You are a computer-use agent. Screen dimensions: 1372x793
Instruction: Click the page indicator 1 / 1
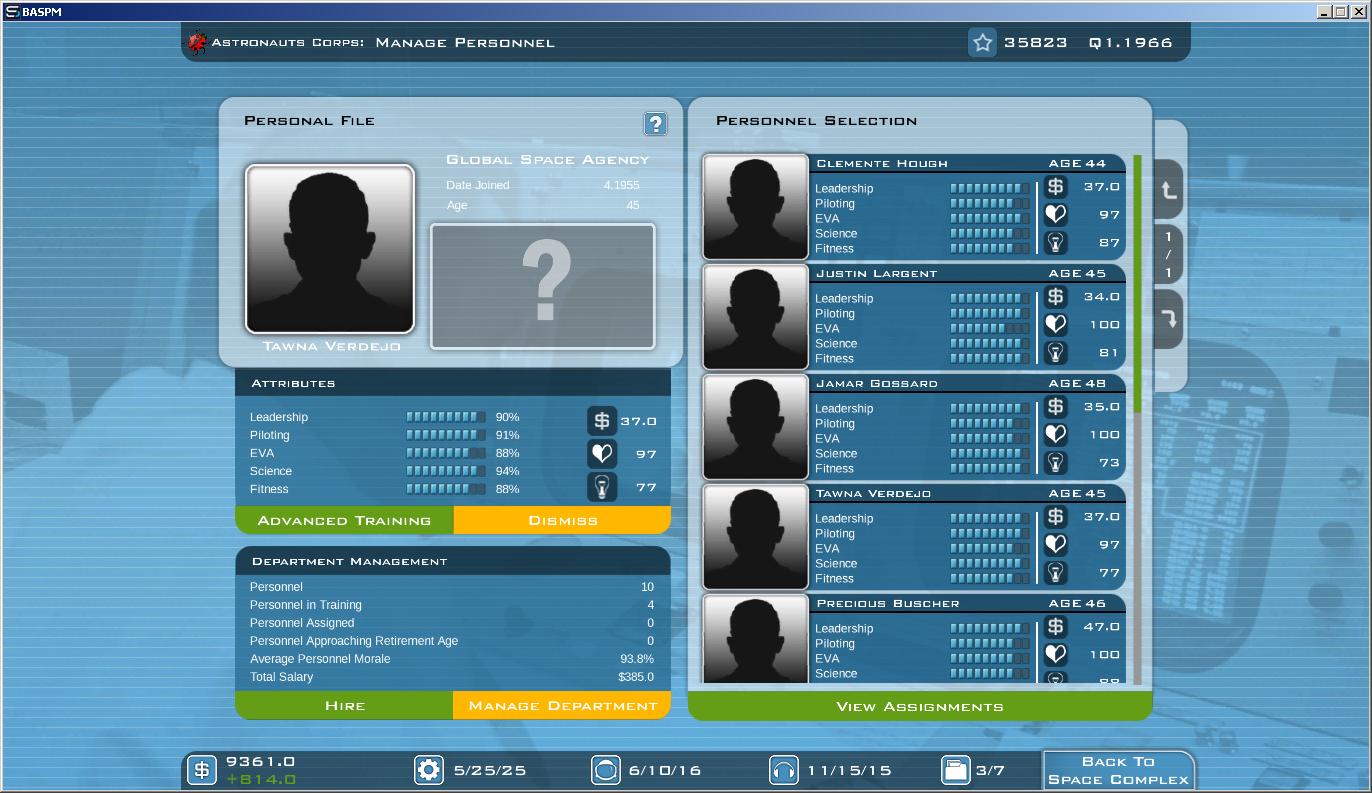1168,255
